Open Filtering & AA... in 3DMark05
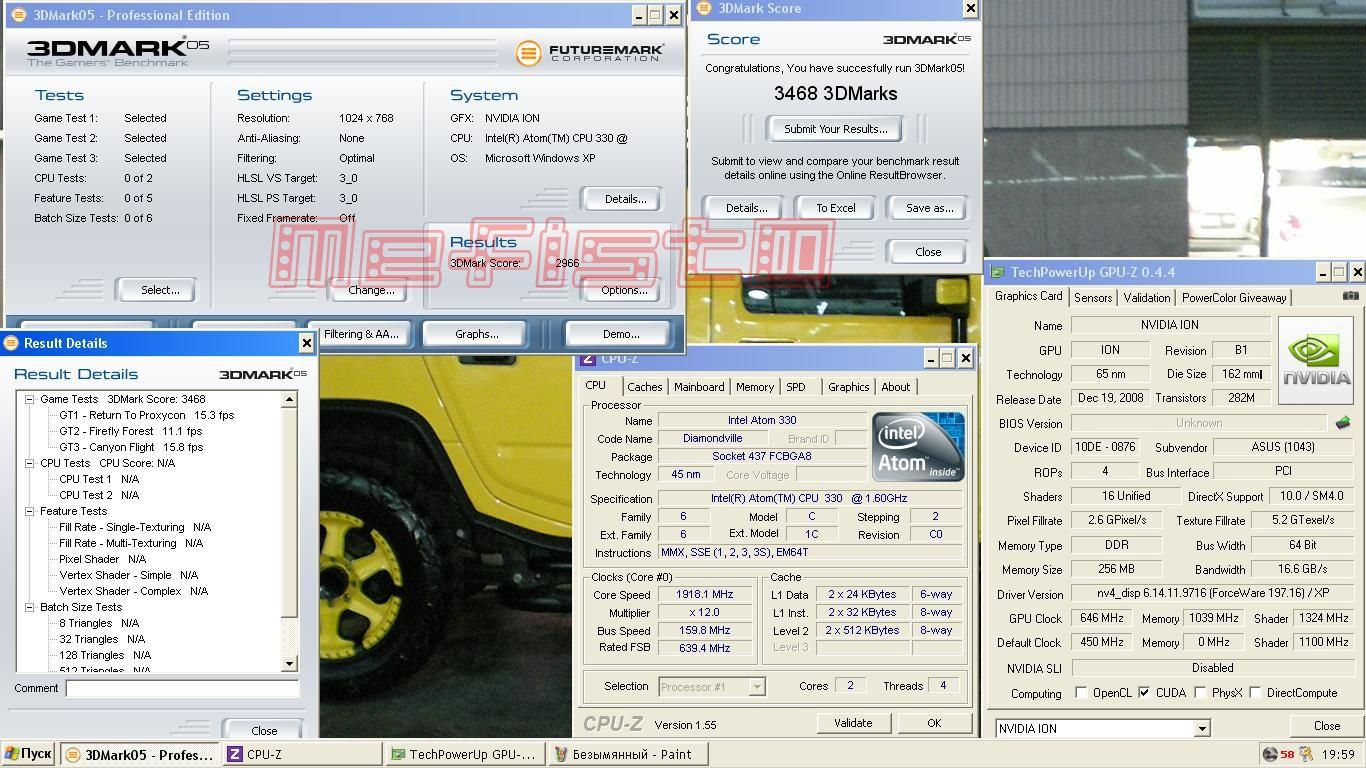 pyautogui.click(x=361, y=334)
